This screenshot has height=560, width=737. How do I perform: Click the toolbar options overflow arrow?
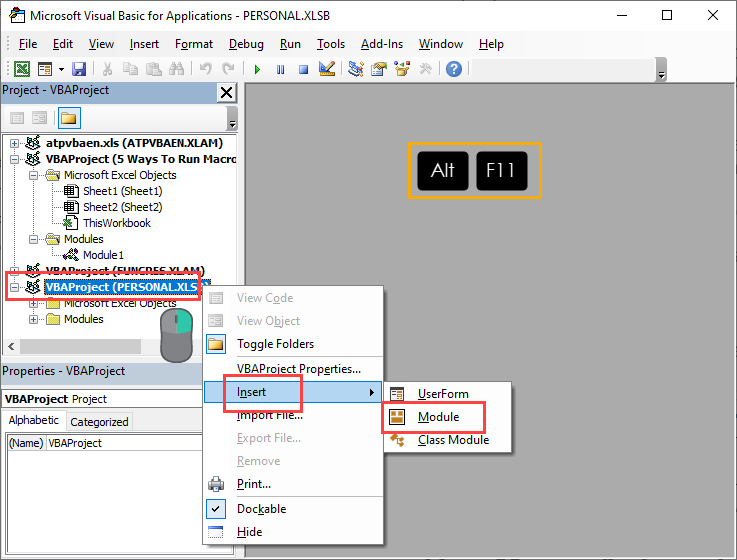click(x=661, y=70)
